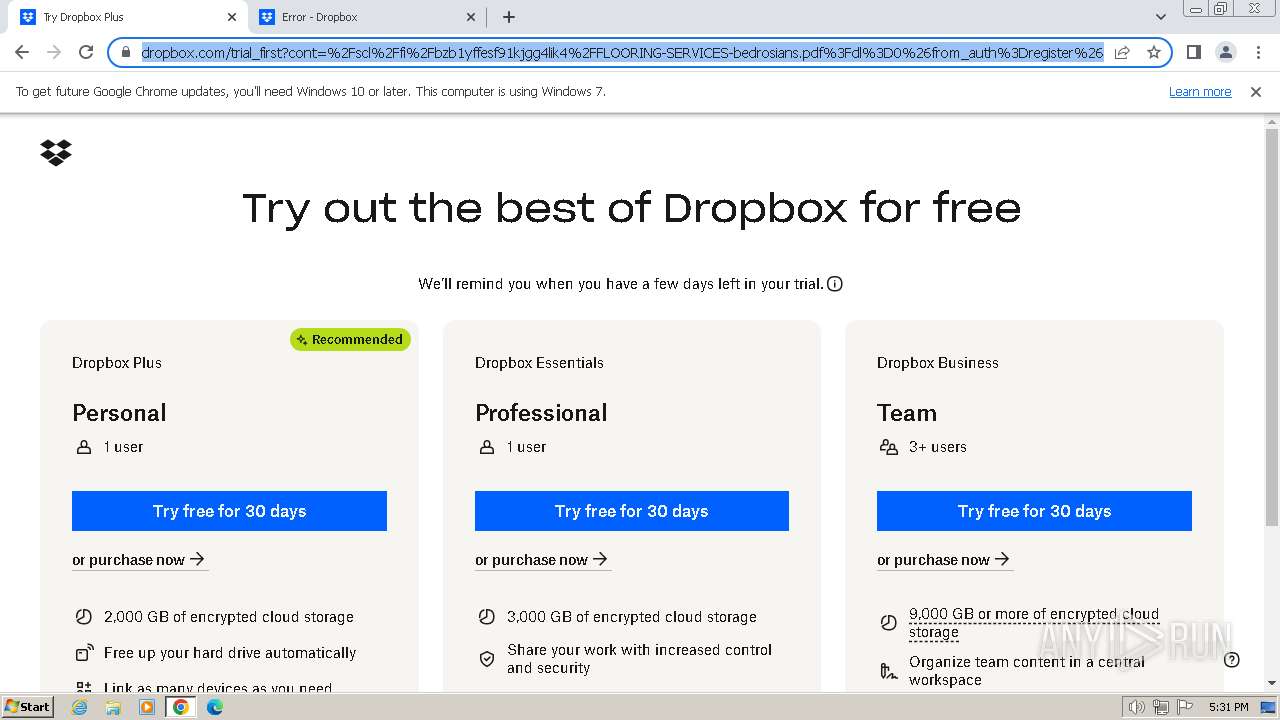Share this page via the share icon

[x=1122, y=52]
